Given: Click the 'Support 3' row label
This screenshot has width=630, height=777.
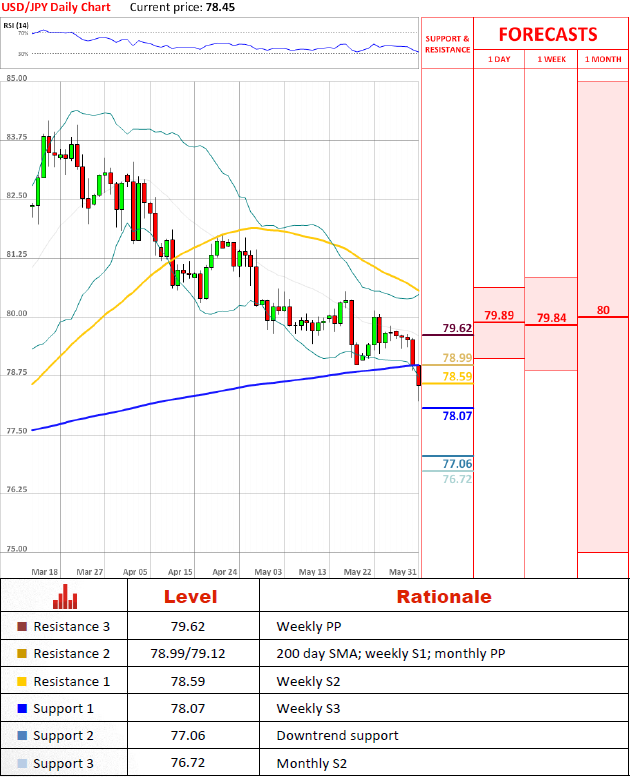Looking at the screenshot, I should pyautogui.click(x=63, y=764).
